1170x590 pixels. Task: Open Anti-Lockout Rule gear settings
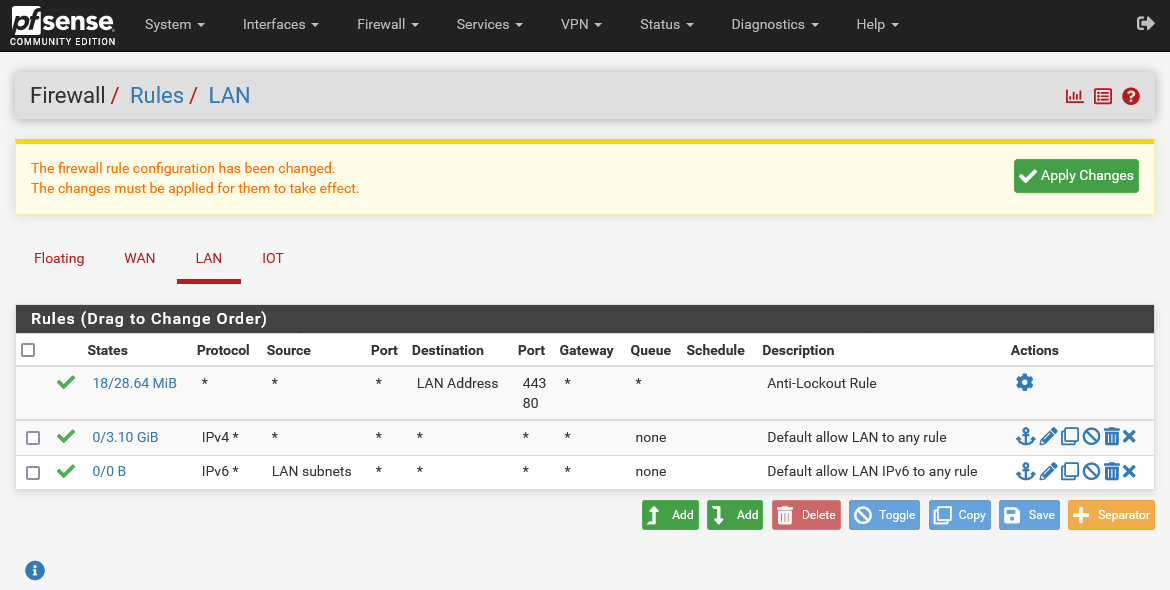(1024, 382)
